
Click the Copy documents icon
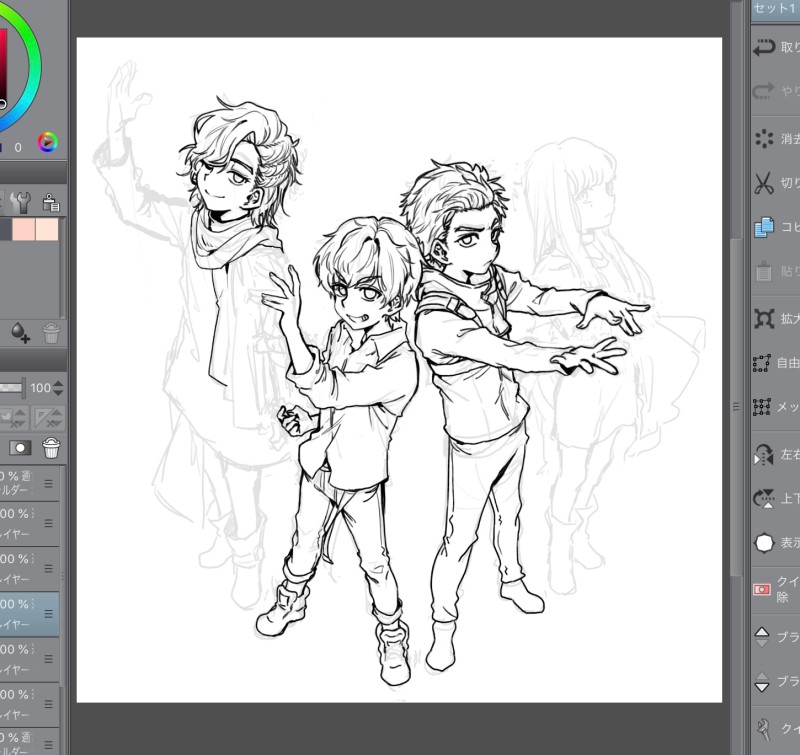764,227
